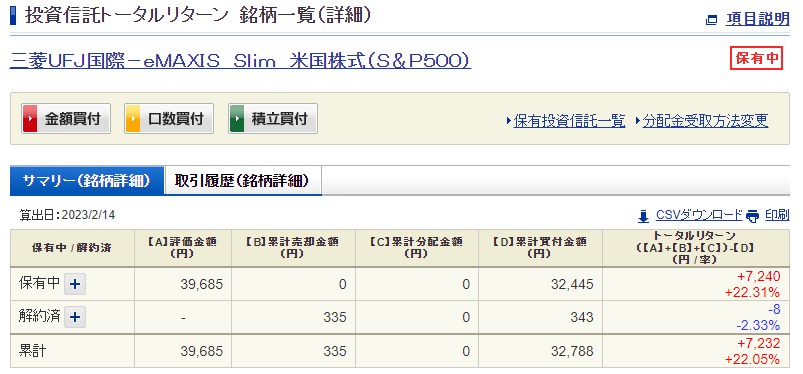
Task: Click the +22.31% return rate
Action: [752, 293]
